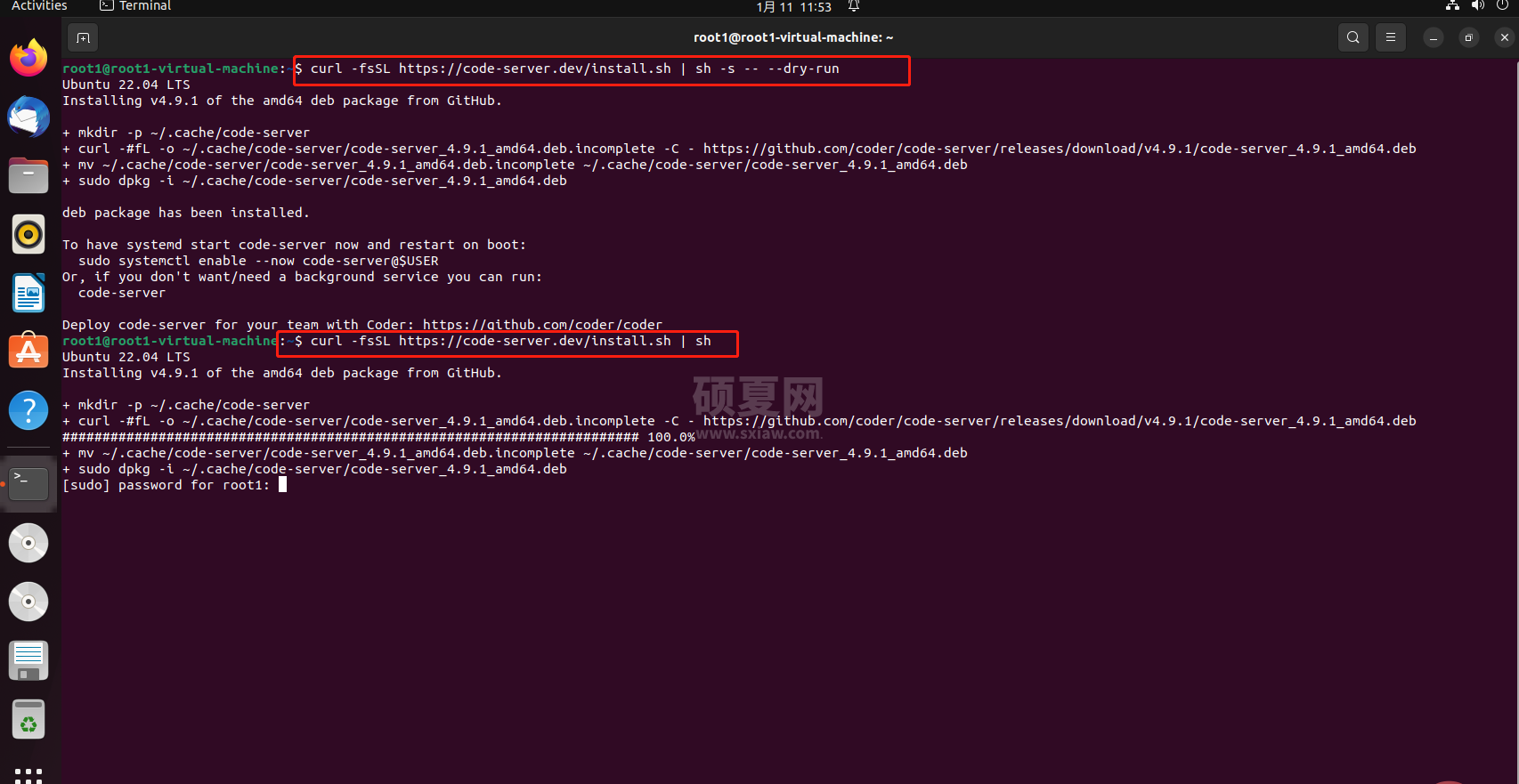Click 'To have systemd start code-server' line

tap(294, 245)
